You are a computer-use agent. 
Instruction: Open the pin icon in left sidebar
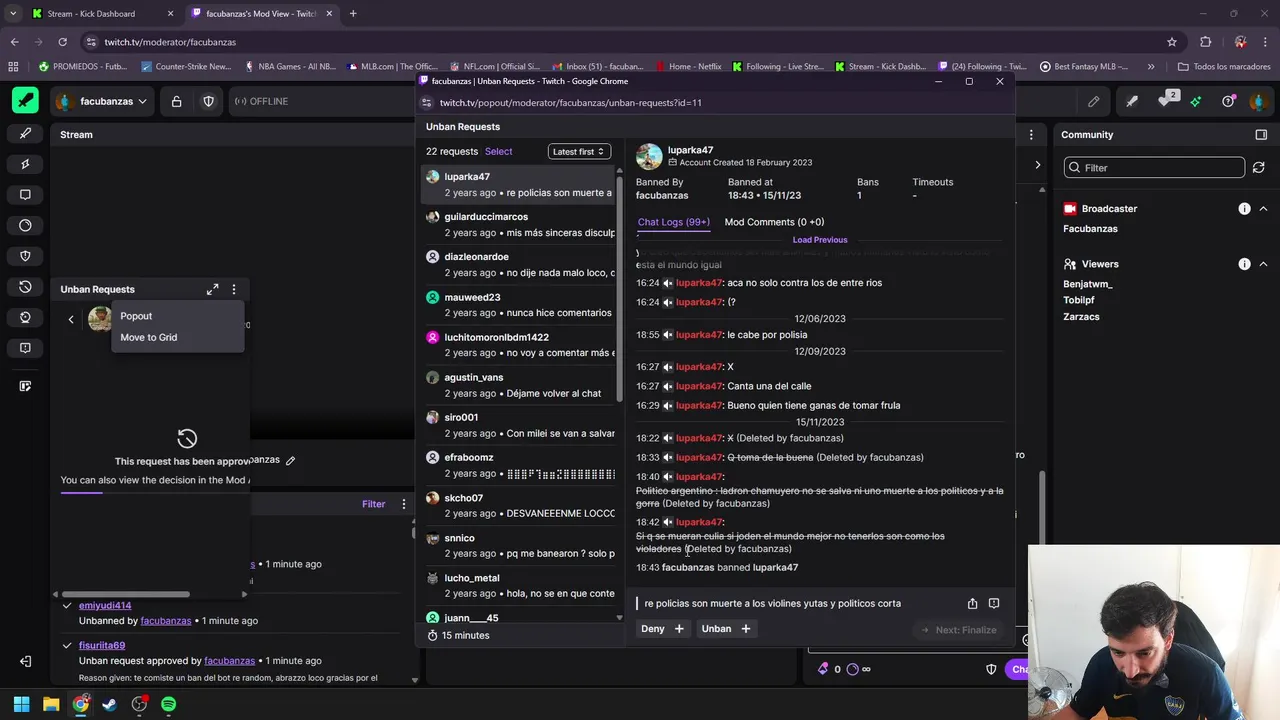pyautogui.click(x=25, y=164)
